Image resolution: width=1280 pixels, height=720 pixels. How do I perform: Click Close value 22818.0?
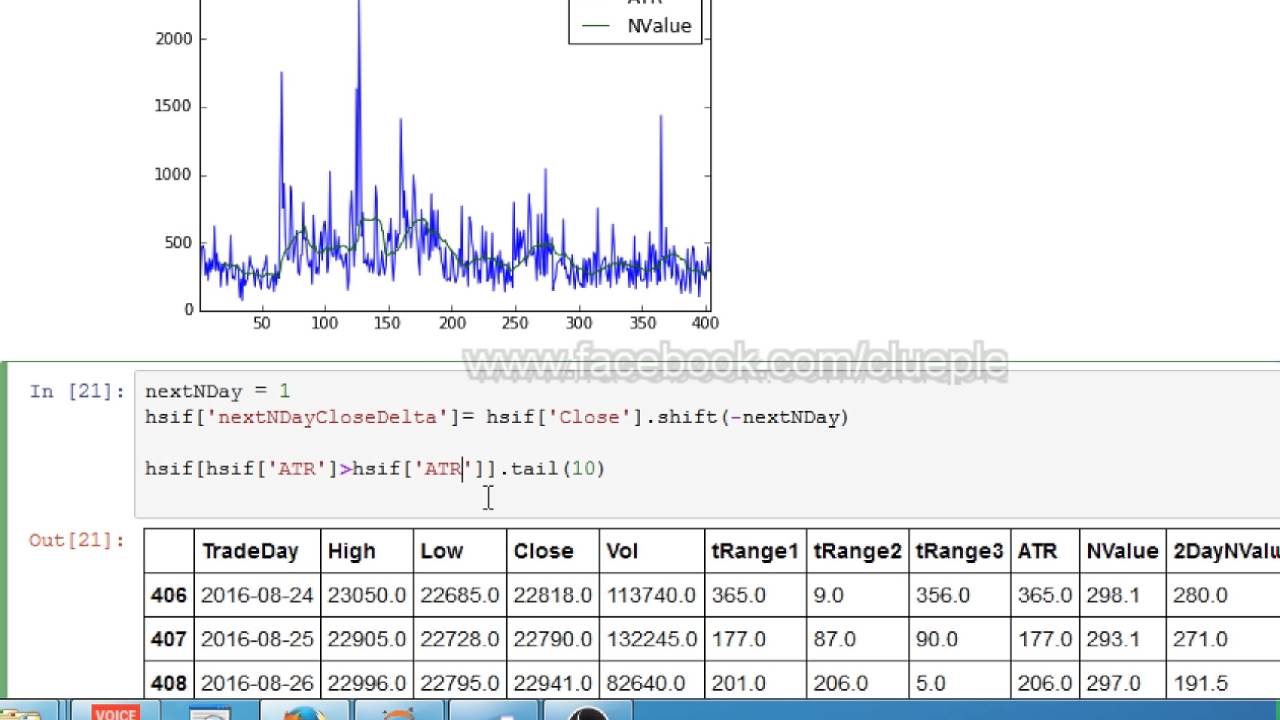click(x=553, y=595)
